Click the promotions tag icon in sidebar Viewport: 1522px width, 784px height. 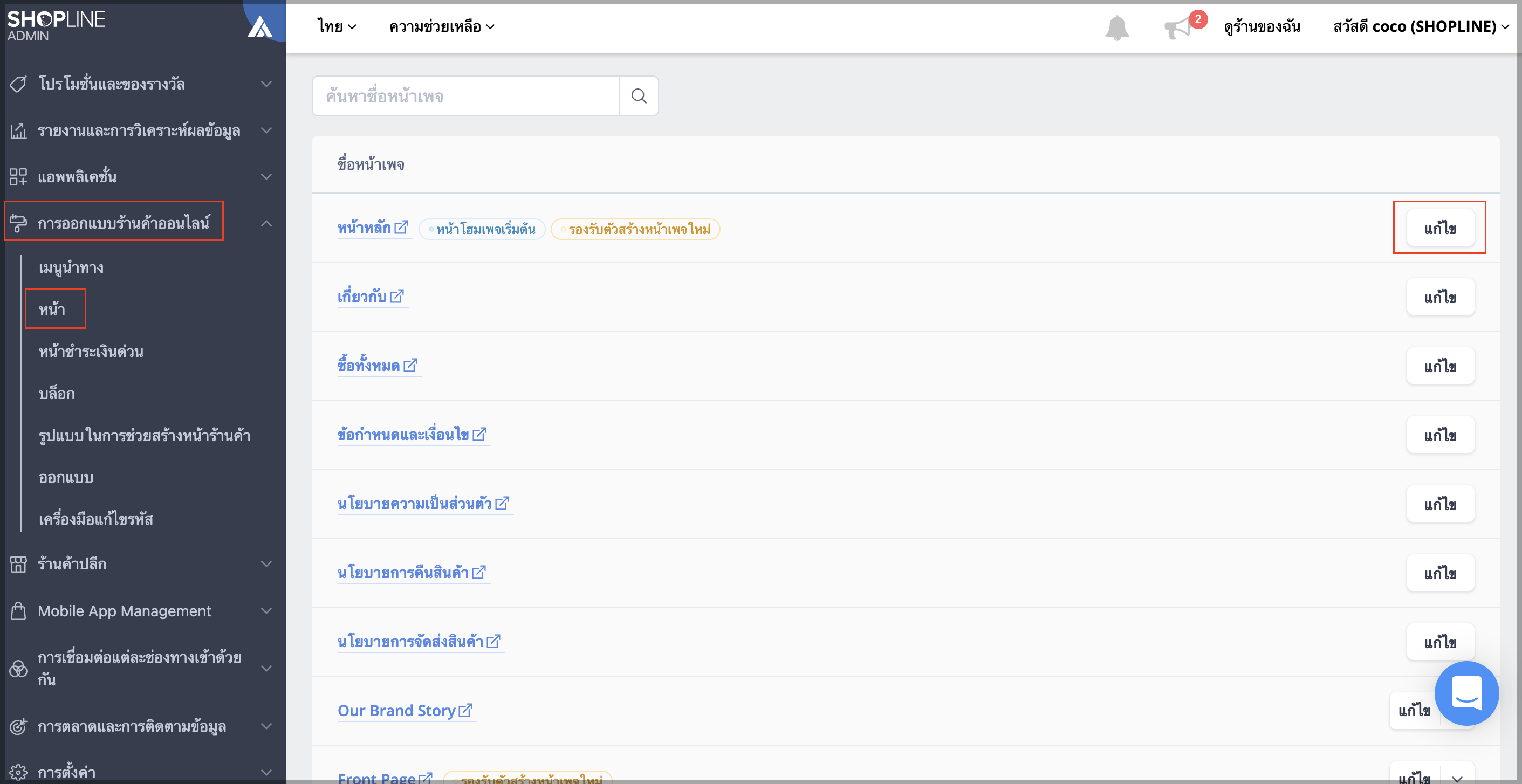[x=18, y=84]
